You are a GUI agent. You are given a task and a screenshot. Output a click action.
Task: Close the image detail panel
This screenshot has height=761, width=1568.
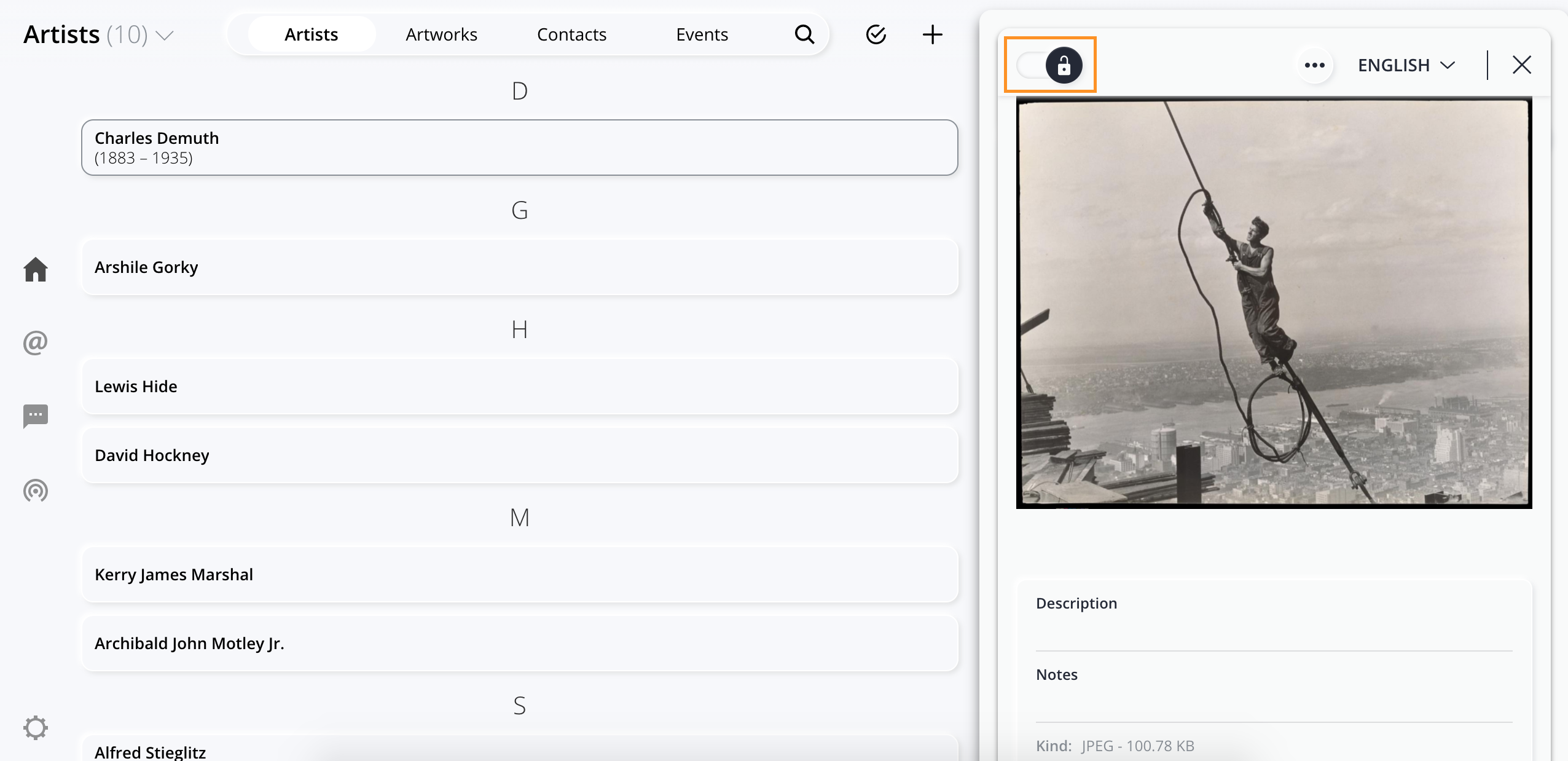tap(1522, 65)
